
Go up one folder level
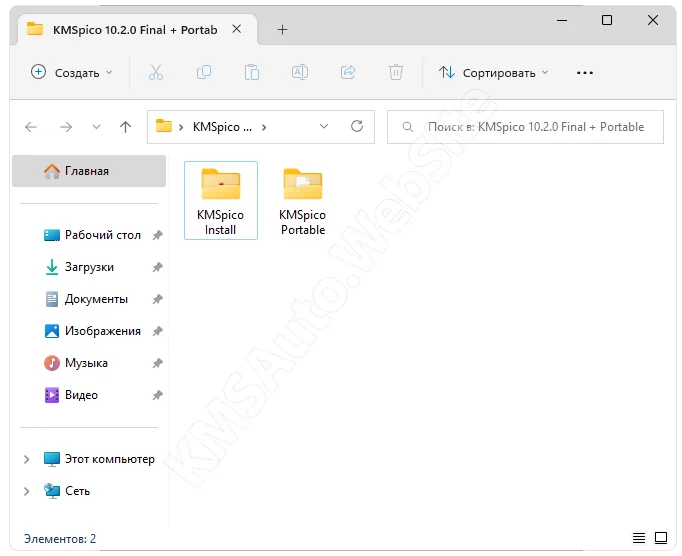(x=125, y=127)
